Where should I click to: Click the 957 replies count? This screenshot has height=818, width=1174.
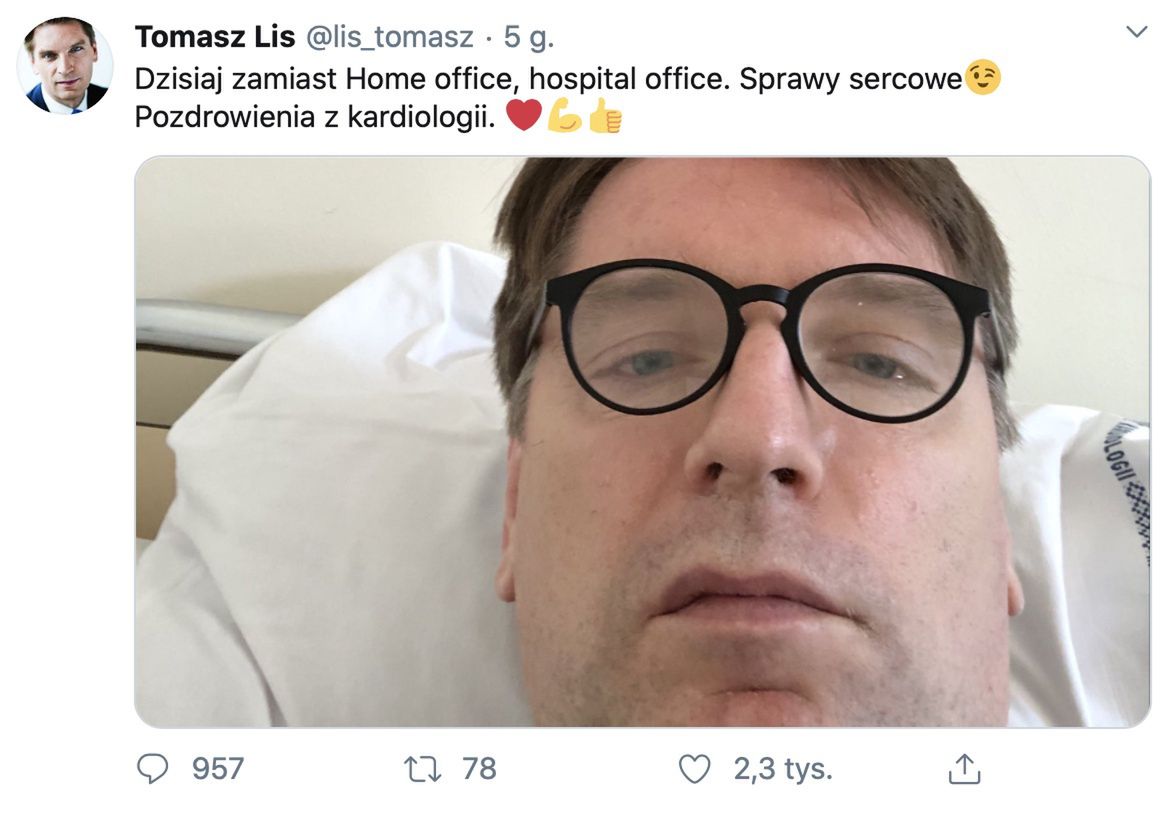[x=218, y=768]
